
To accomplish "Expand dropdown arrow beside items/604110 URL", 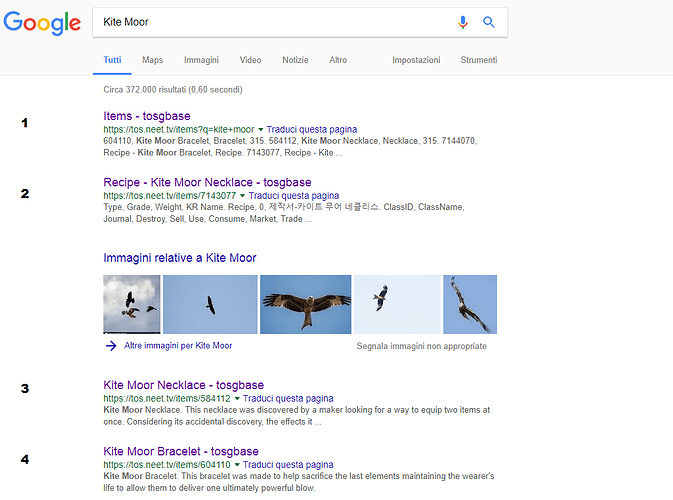I will point(237,465).
